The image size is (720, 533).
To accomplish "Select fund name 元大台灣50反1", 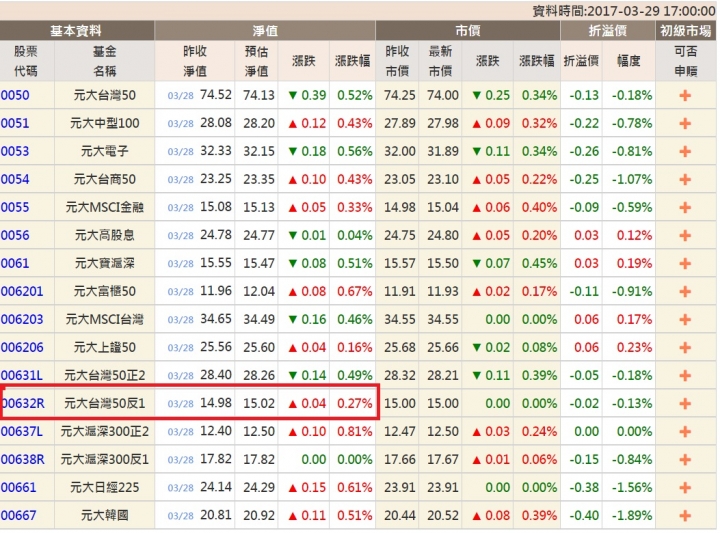I will coord(105,404).
